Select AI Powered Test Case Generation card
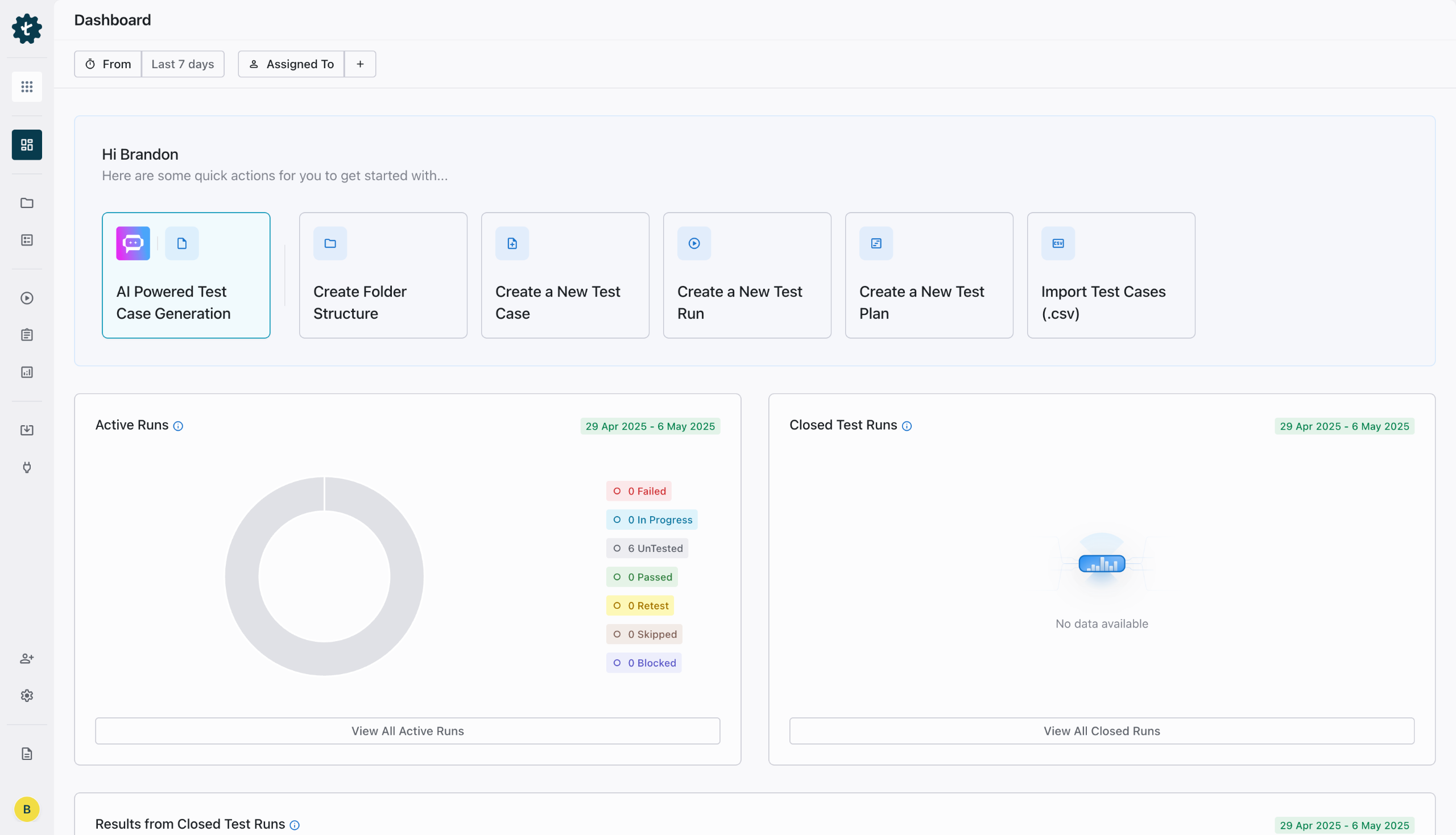 point(186,275)
